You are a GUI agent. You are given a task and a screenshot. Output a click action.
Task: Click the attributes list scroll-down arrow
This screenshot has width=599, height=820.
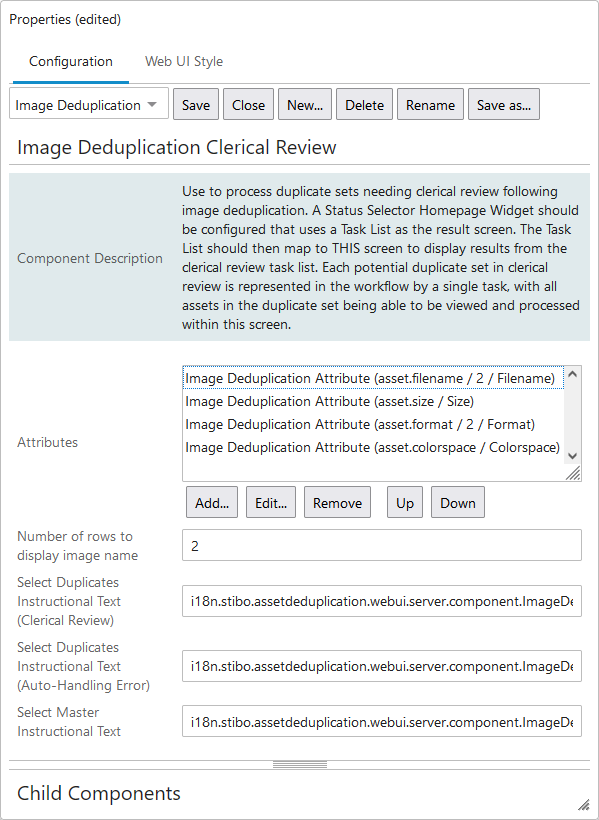[572, 455]
